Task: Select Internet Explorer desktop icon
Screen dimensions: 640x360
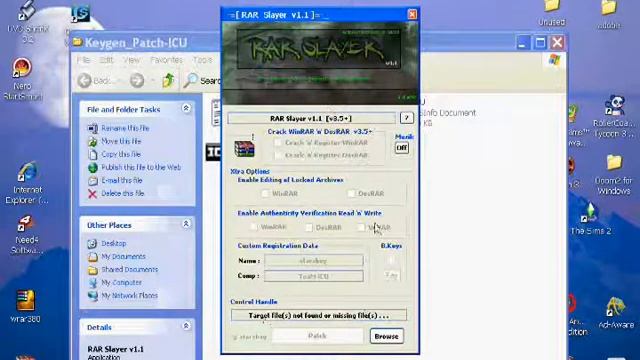Action: [x=27, y=183]
